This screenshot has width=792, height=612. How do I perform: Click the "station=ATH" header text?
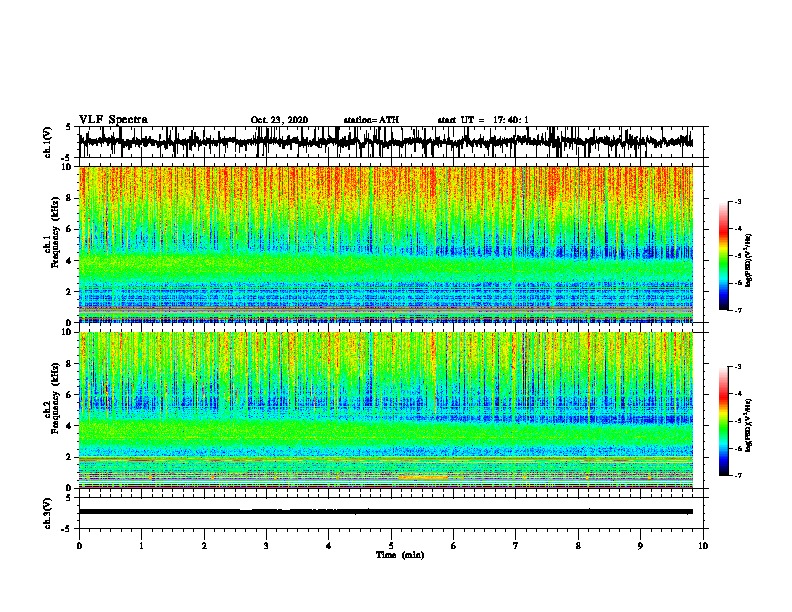click(371, 120)
